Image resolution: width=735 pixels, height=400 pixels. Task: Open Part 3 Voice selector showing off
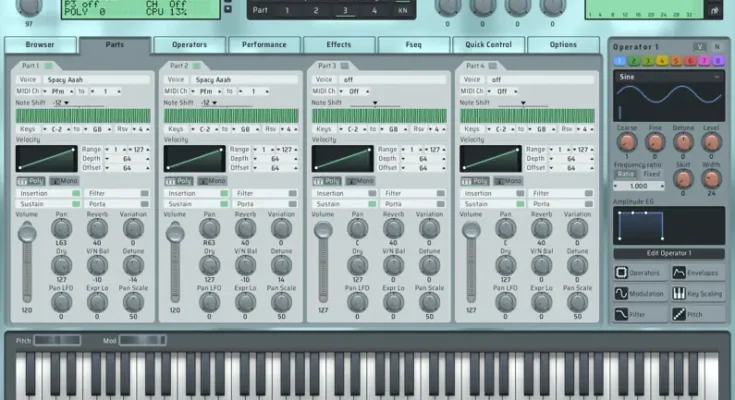pos(393,80)
